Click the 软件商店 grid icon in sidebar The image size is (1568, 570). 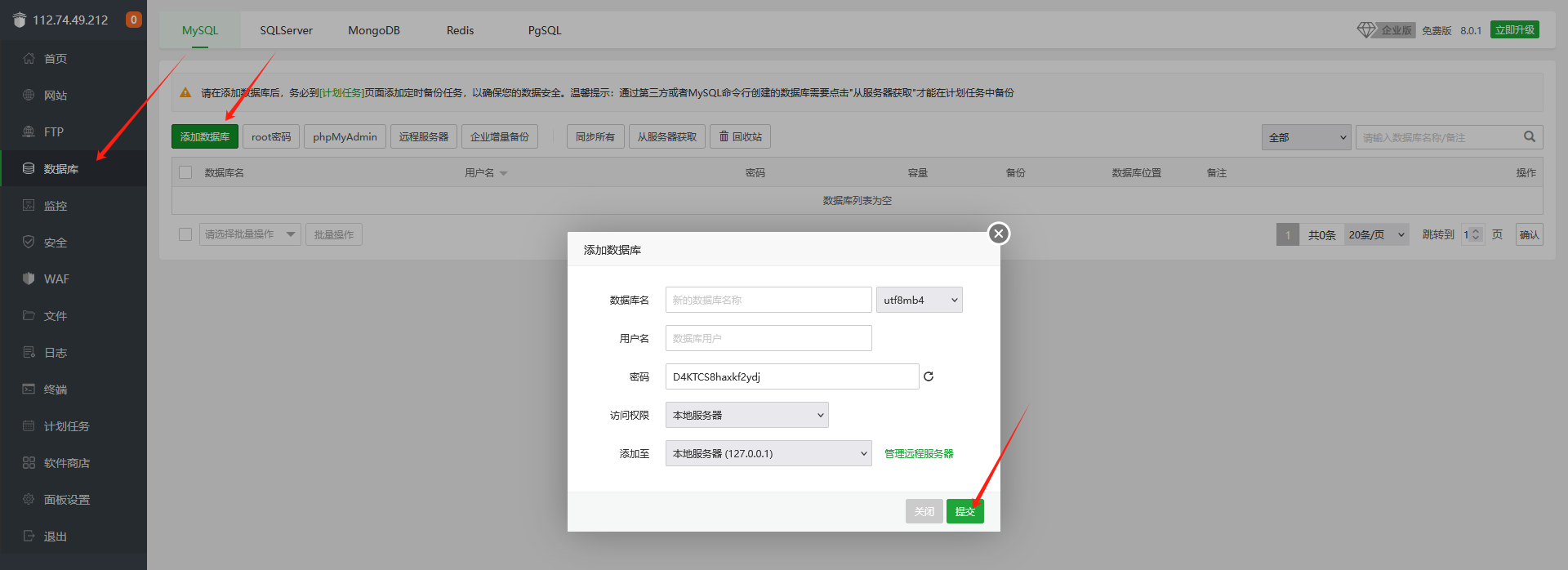(29, 462)
